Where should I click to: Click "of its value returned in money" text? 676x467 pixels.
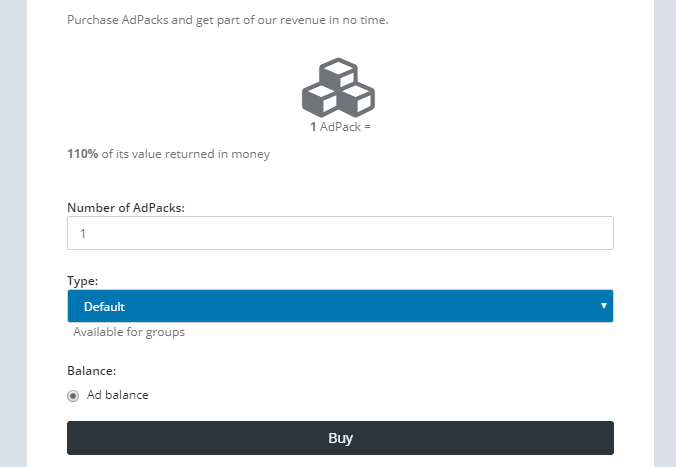click(186, 154)
